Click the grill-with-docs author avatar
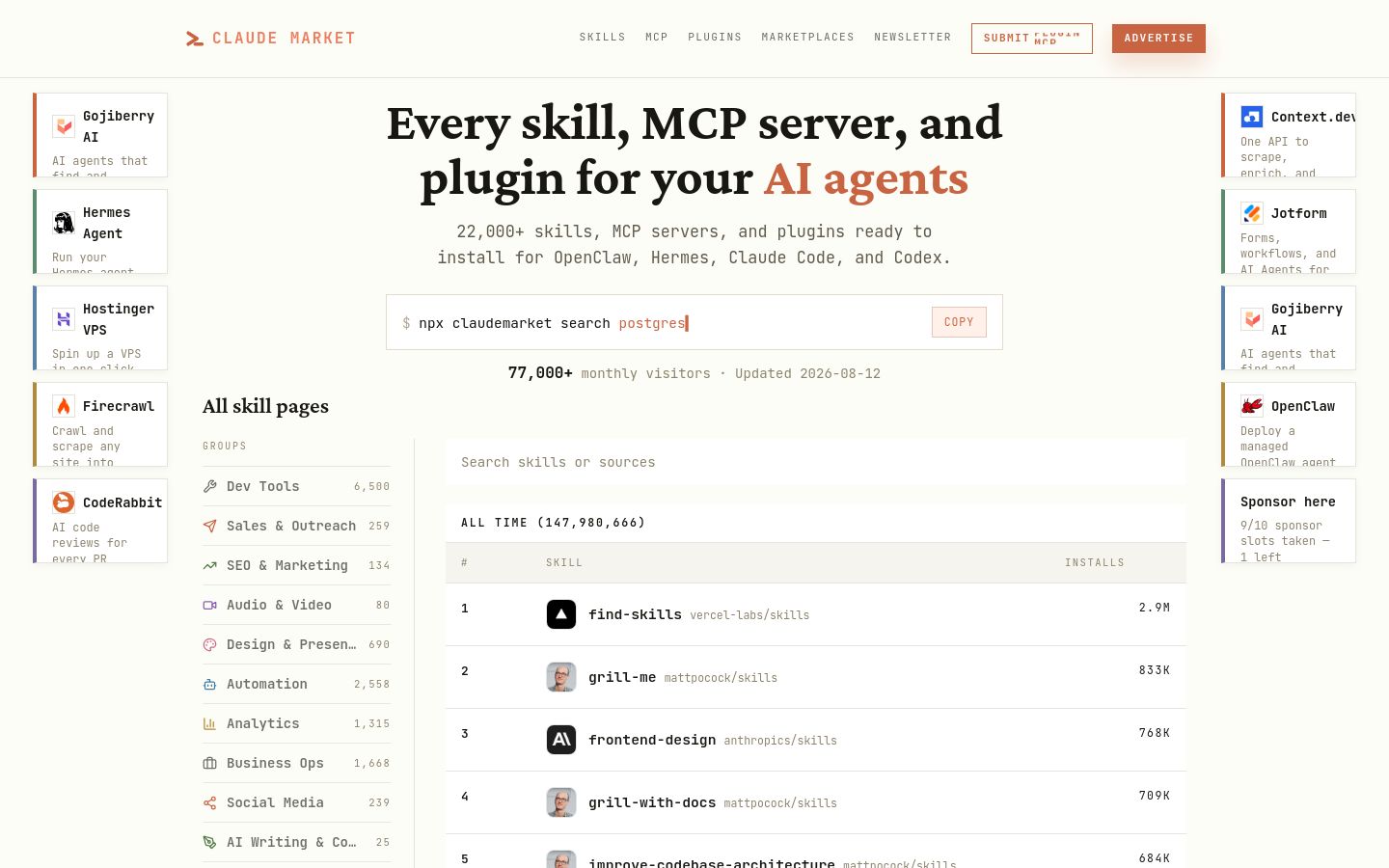The image size is (1389, 868). point(561,802)
